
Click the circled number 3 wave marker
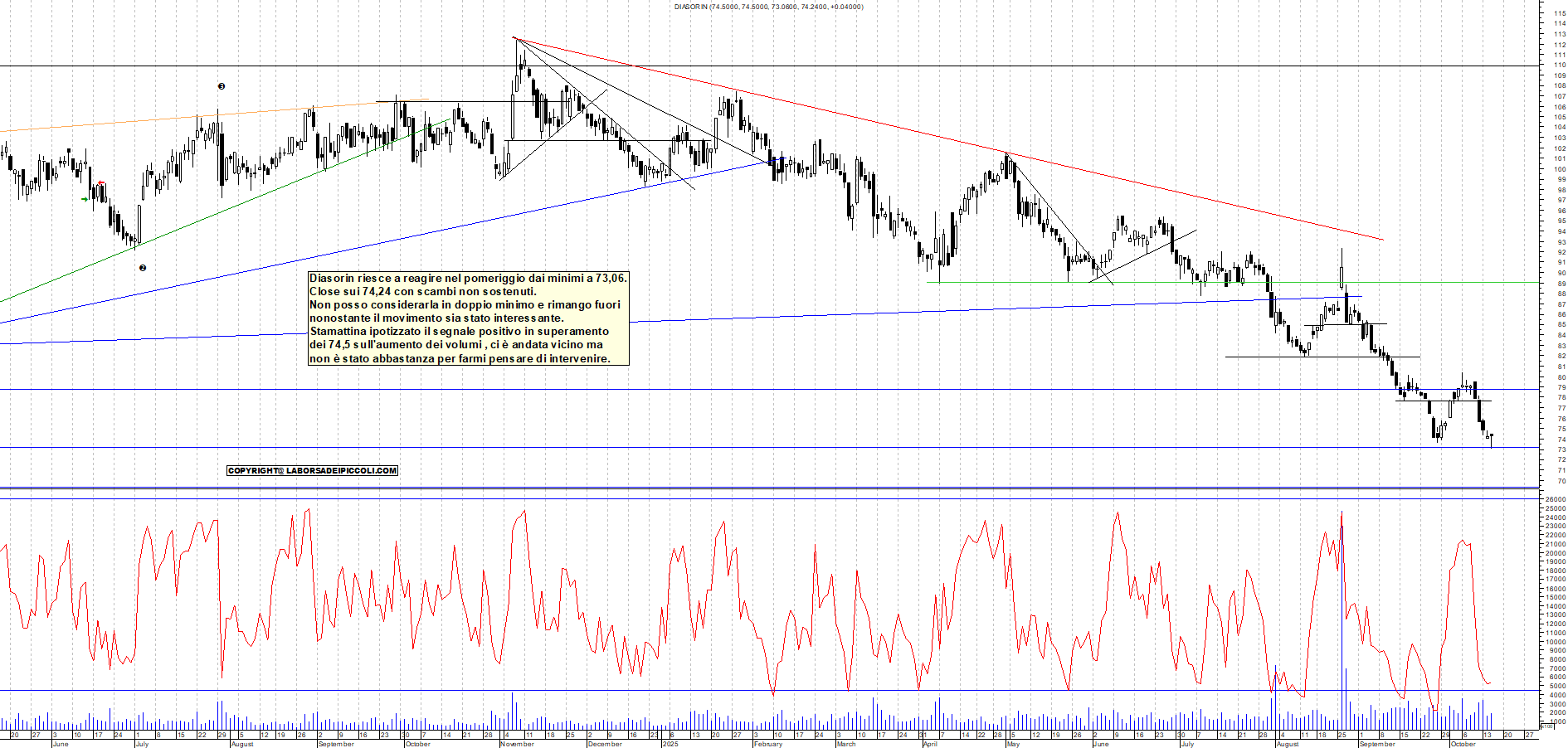coord(221,86)
